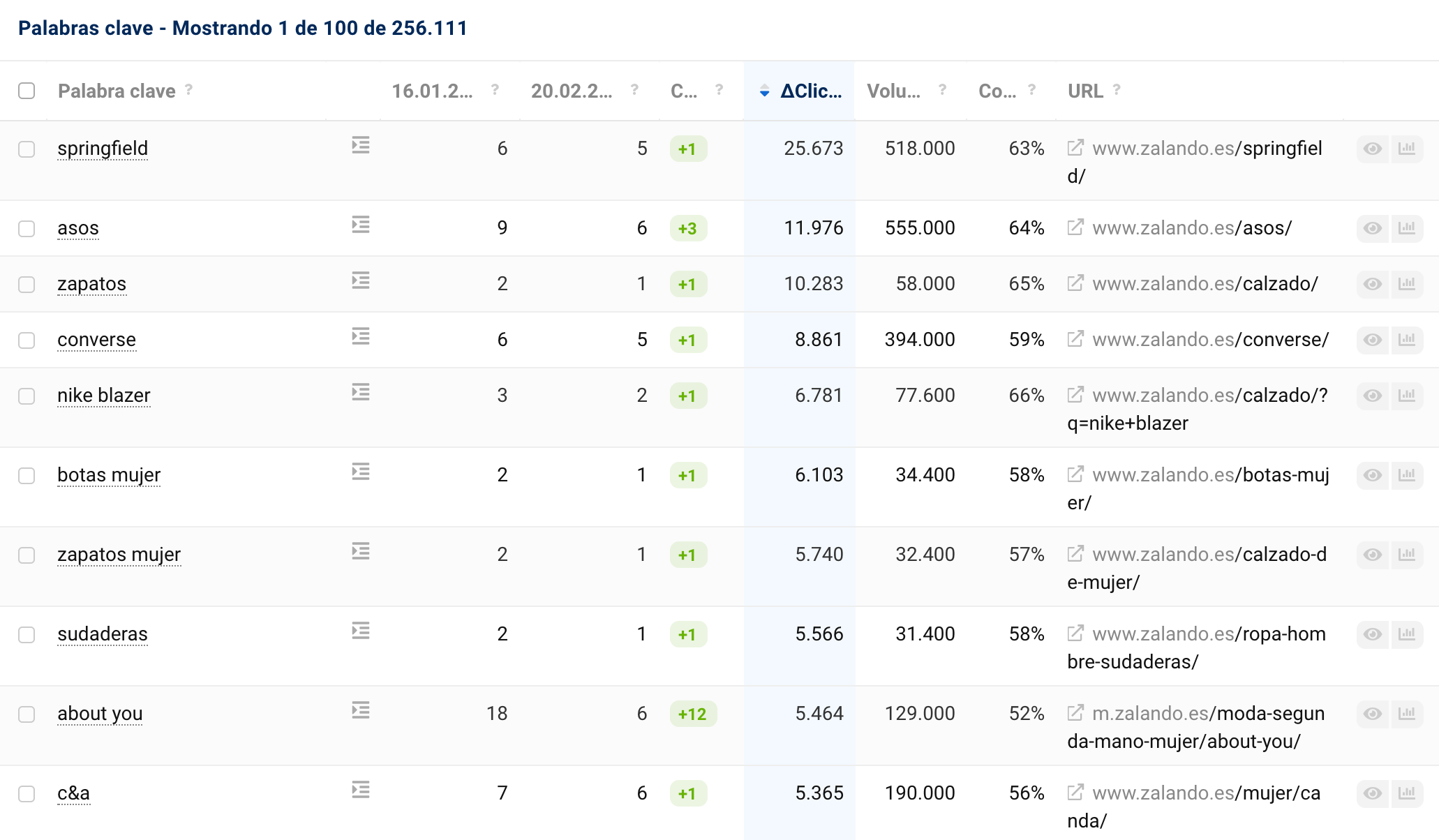Image resolution: width=1439 pixels, height=840 pixels.
Task: Toggle eye preview for c&a URL
Action: [1373, 793]
